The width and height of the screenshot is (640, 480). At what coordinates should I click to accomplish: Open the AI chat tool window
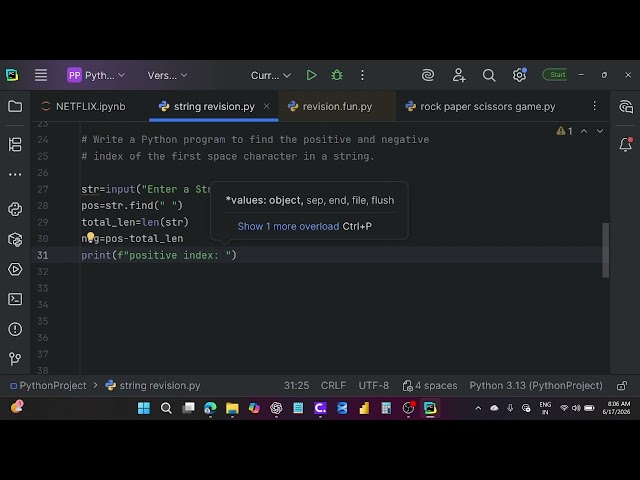[x=625, y=107]
